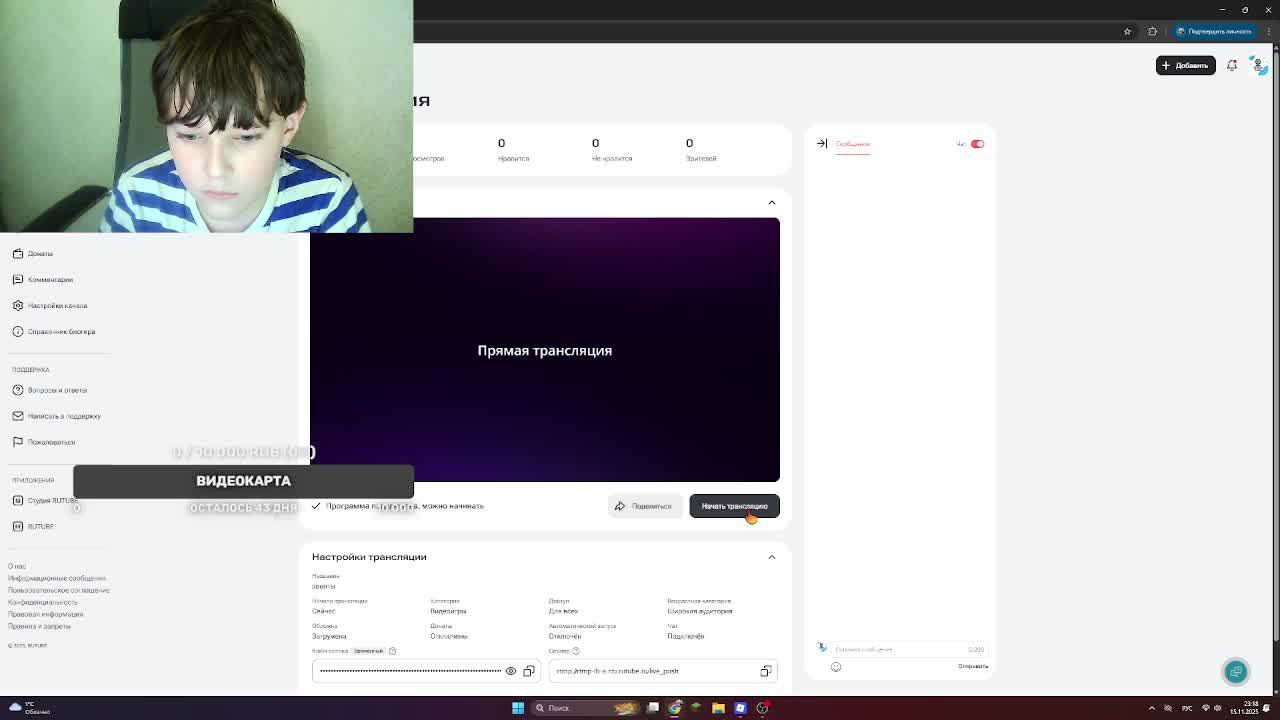Click the О нас footer link
The height and width of the screenshot is (720, 1280).
click(x=17, y=566)
